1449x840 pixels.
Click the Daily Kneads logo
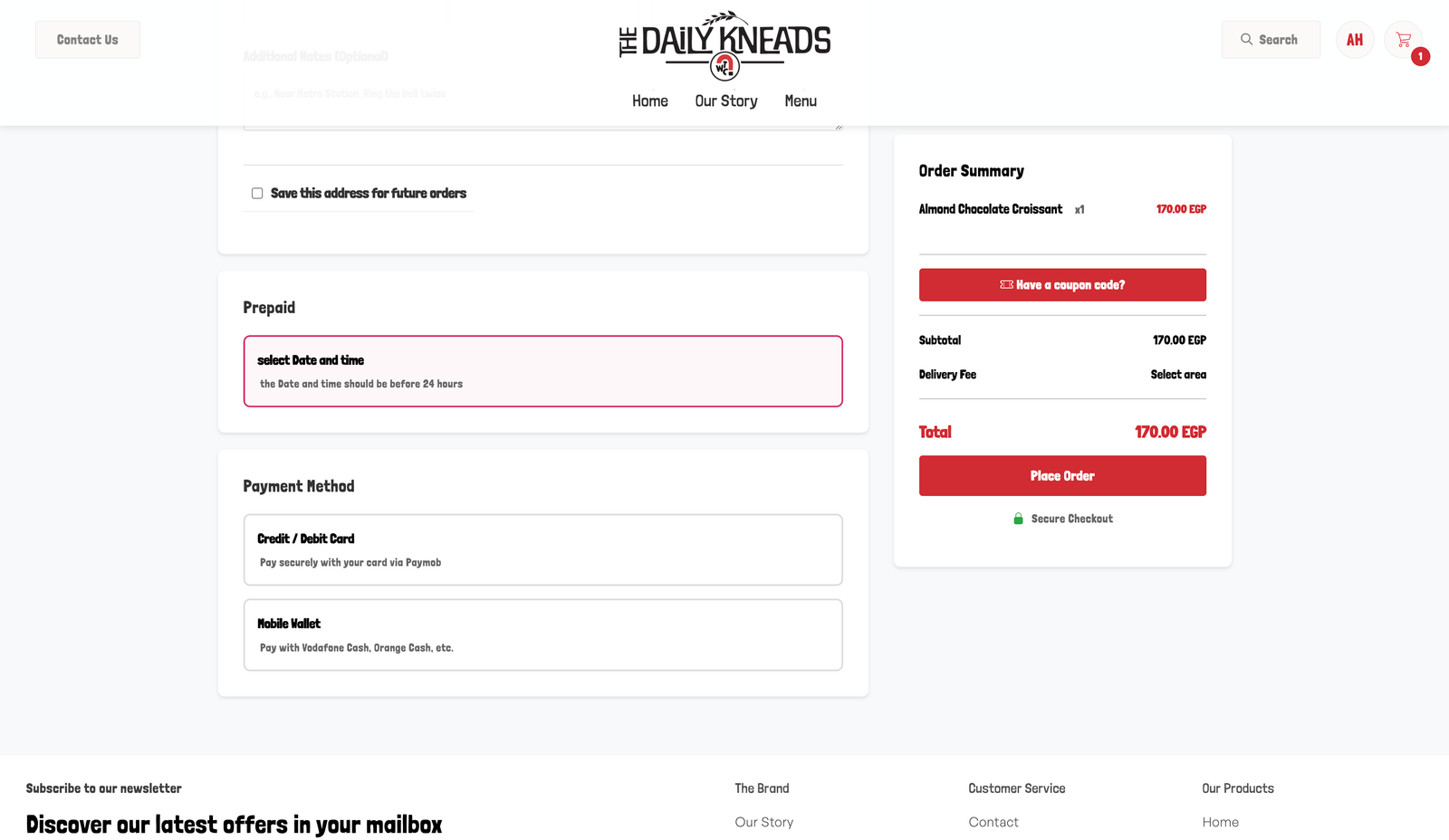pyautogui.click(x=724, y=45)
